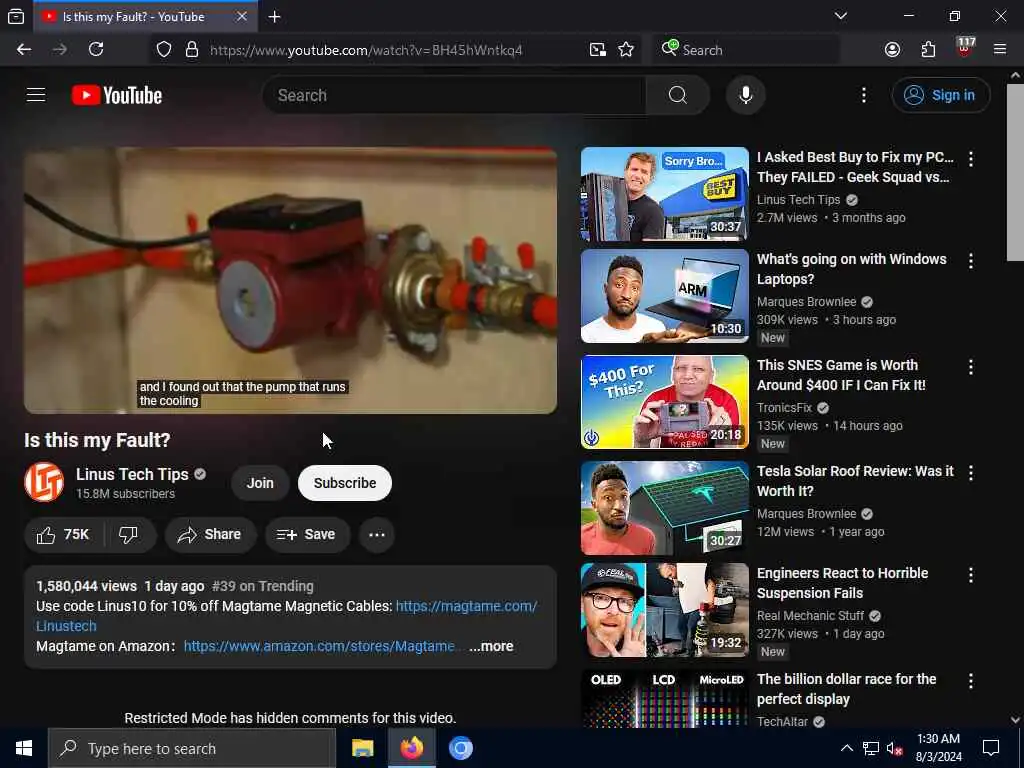The width and height of the screenshot is (1024, 768).
Task: Open Firefox account icon
Action: 892,50
